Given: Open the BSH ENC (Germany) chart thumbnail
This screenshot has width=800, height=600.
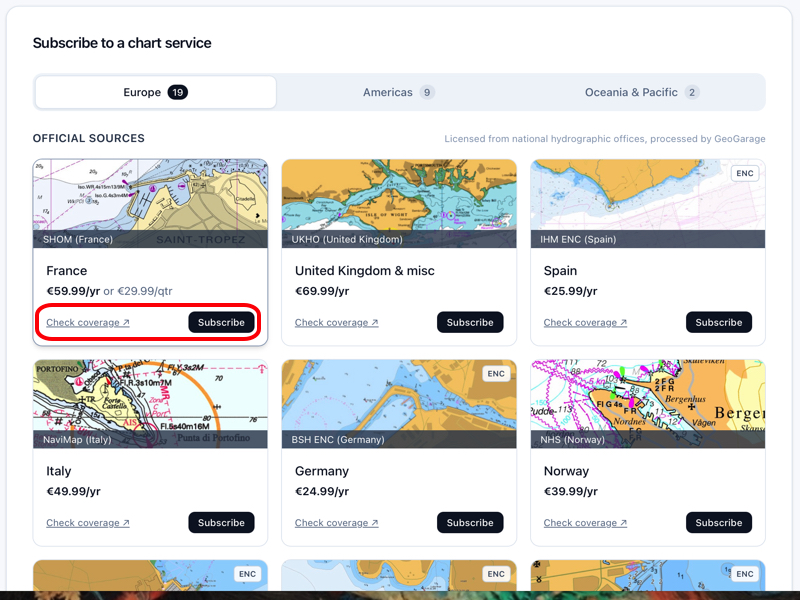Looking at the screenshot, I should (x=399, y=404).
